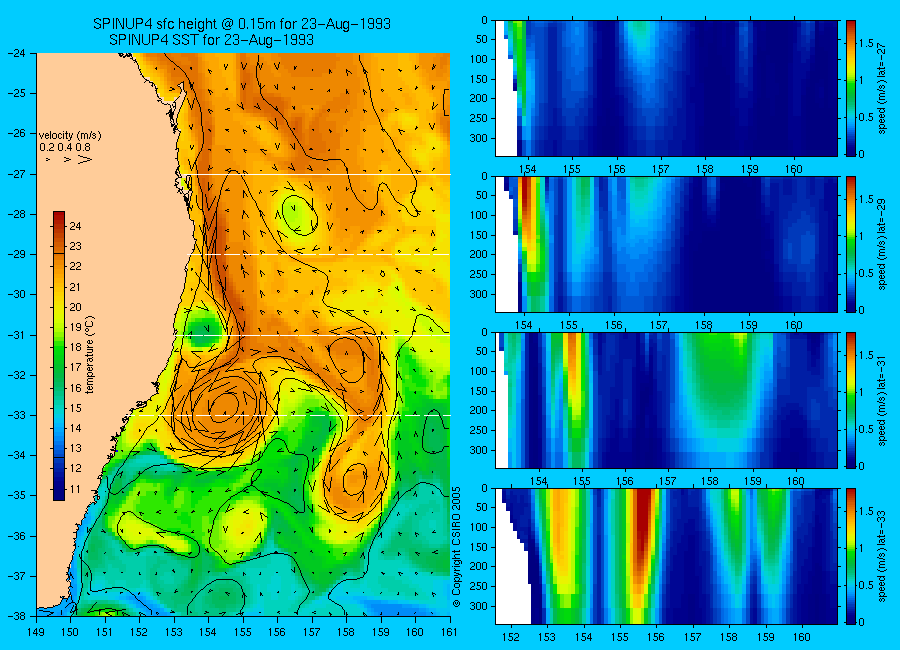Image resolution: width=900 pixels, height=650 pixels.
Task: Click the '24' value on the temperature scale
Action: [75, 226]
